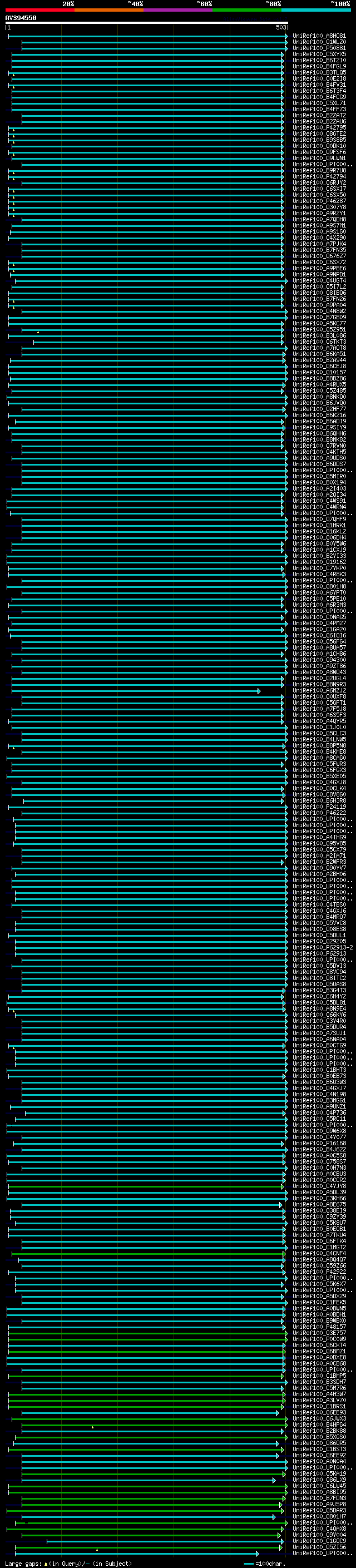Click hit label UniRef100_Q0E2I8
The width and height of the screenshot is (356, 1568).
tap(319, 78)
